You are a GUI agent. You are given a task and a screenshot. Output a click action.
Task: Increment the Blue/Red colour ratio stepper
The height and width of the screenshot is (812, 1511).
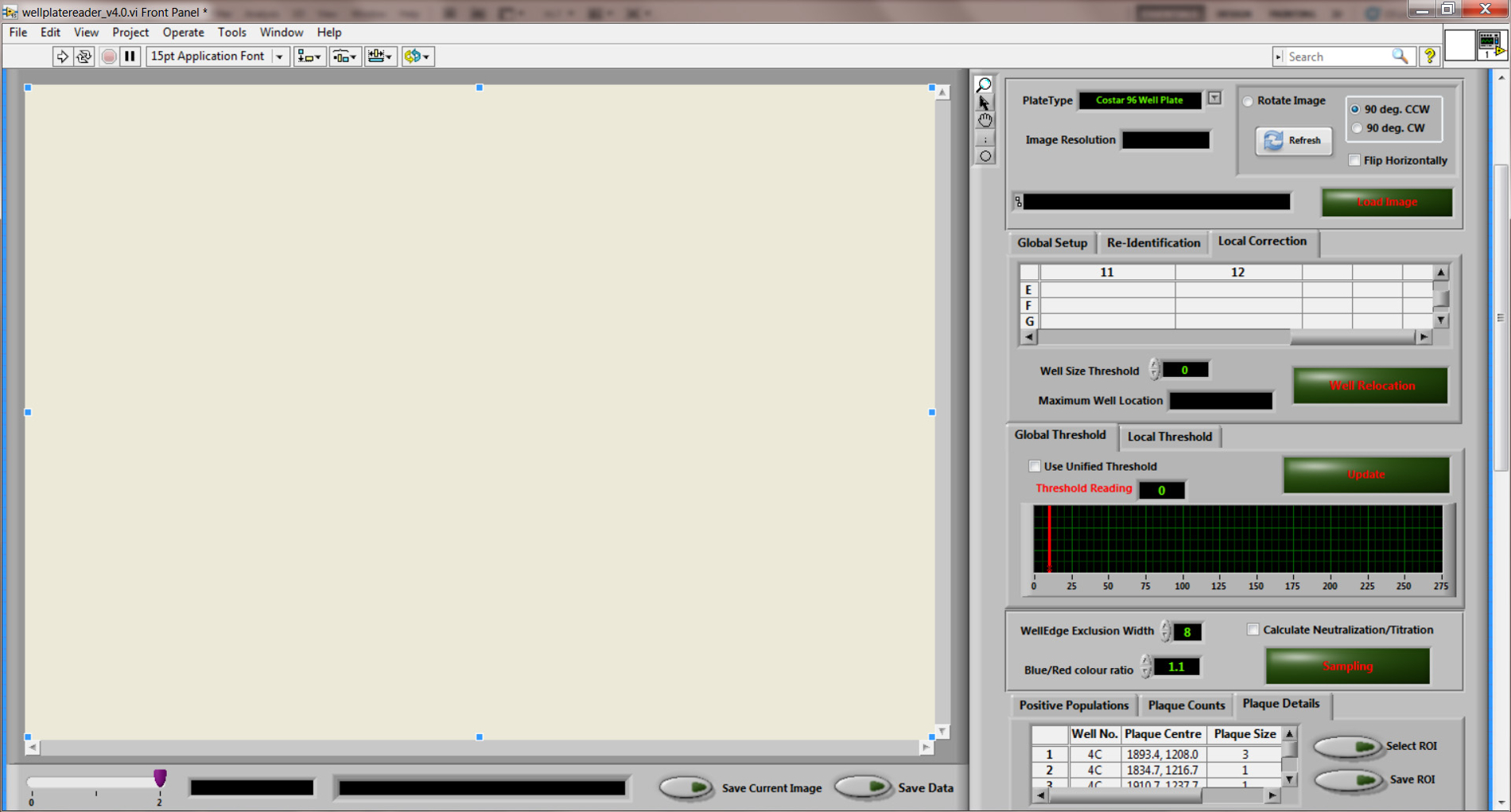(1146, 661)
